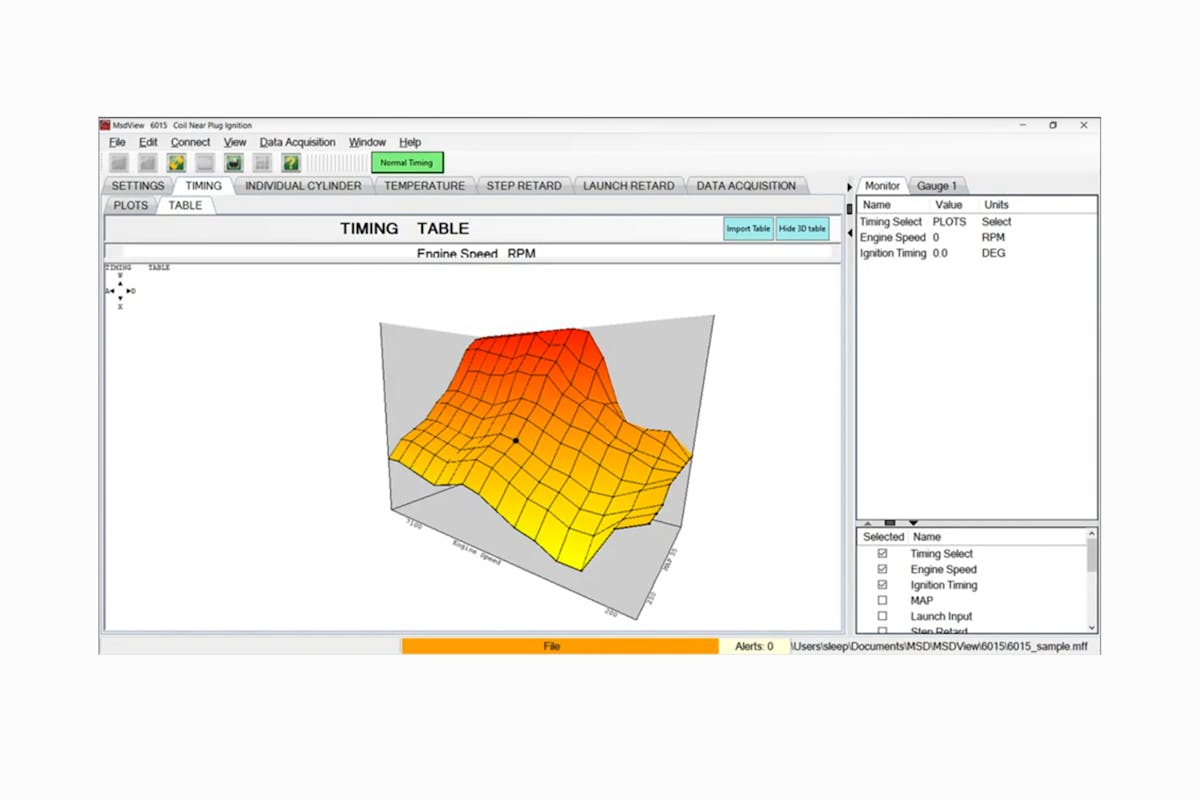Open the Data Acquisition menu
1200x800 pixels.
(x=297, y=142)
